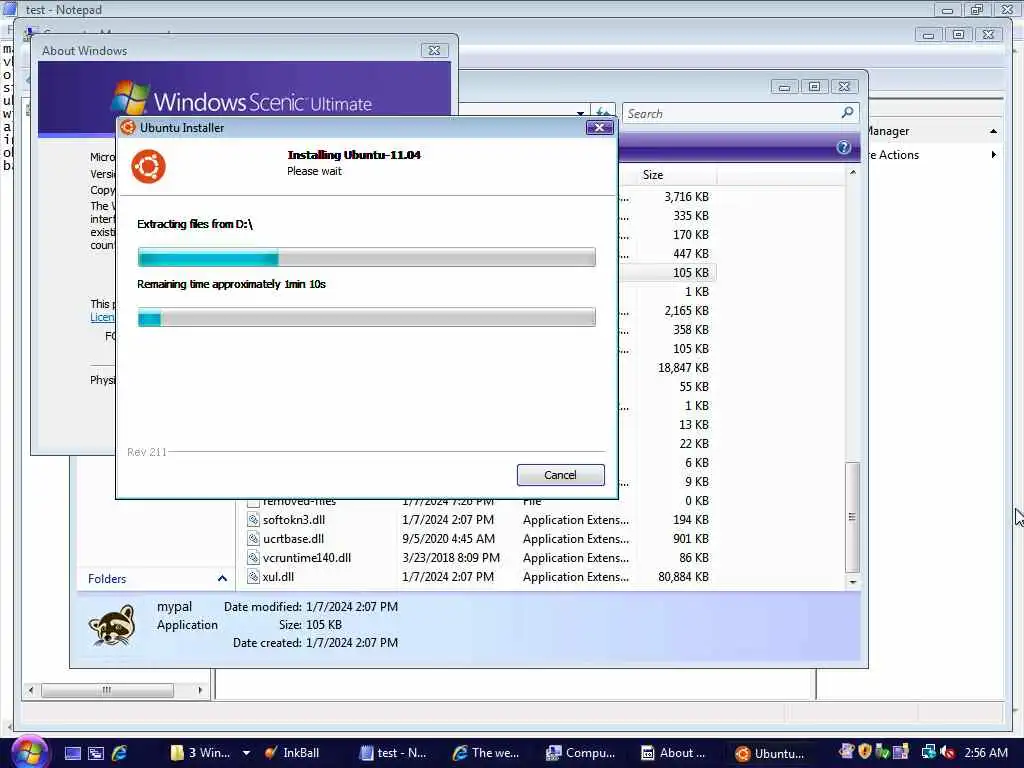The height and width of the screenshot is (768, 1024).
Task: Click the Explorer refresh button near address bar
Action: point(602,113)
